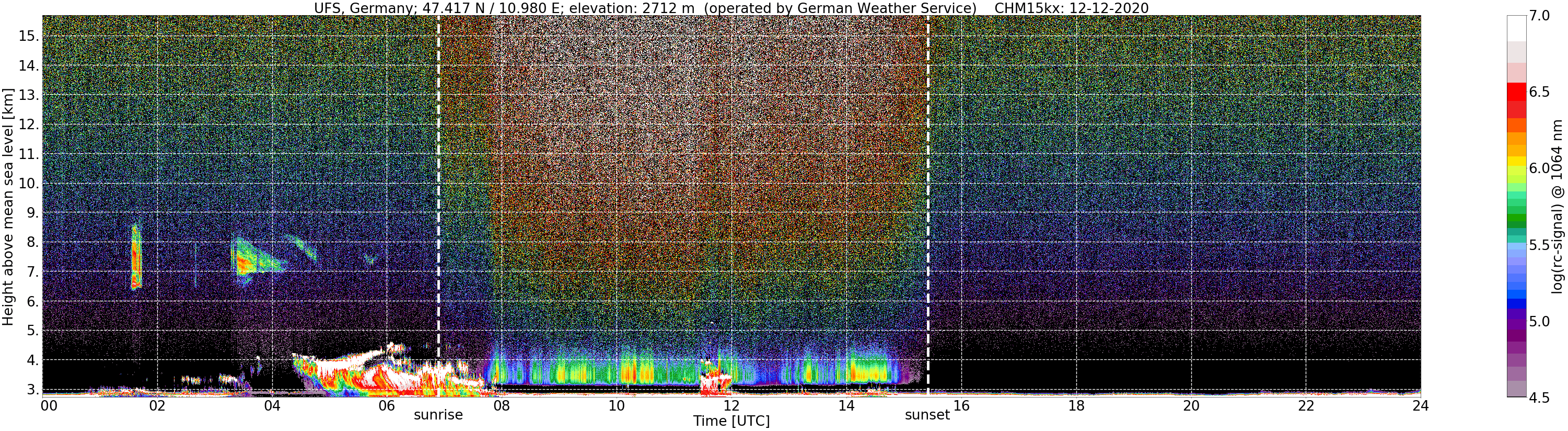The image size is (1568, 431).
Task: Click the colorbar tick value 7.0
Action: (1540, 16)
